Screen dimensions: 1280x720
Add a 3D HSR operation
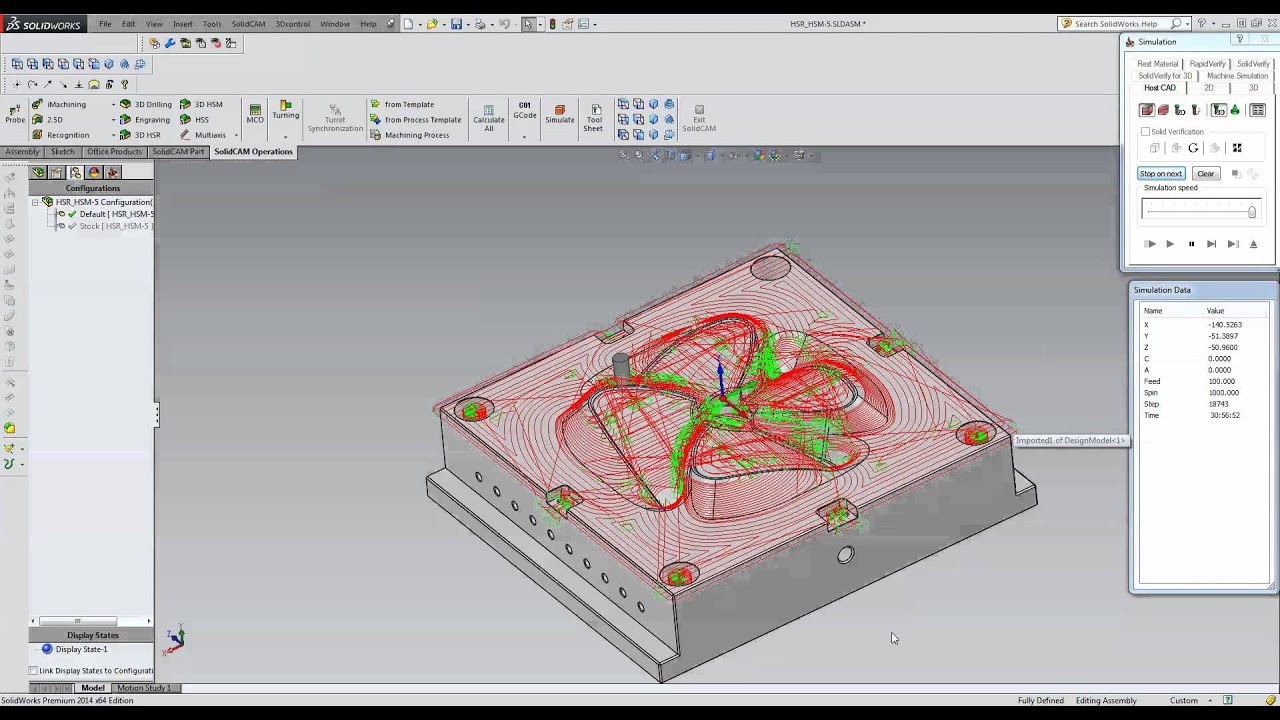click(x=140, y=135)
